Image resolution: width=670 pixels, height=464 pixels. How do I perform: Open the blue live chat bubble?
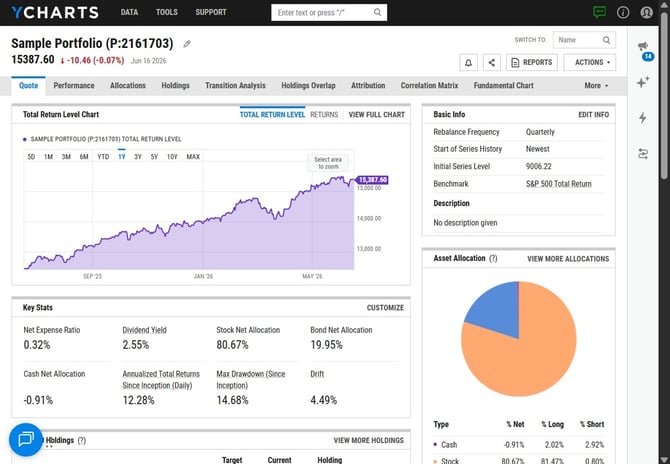tap(26, 439)
